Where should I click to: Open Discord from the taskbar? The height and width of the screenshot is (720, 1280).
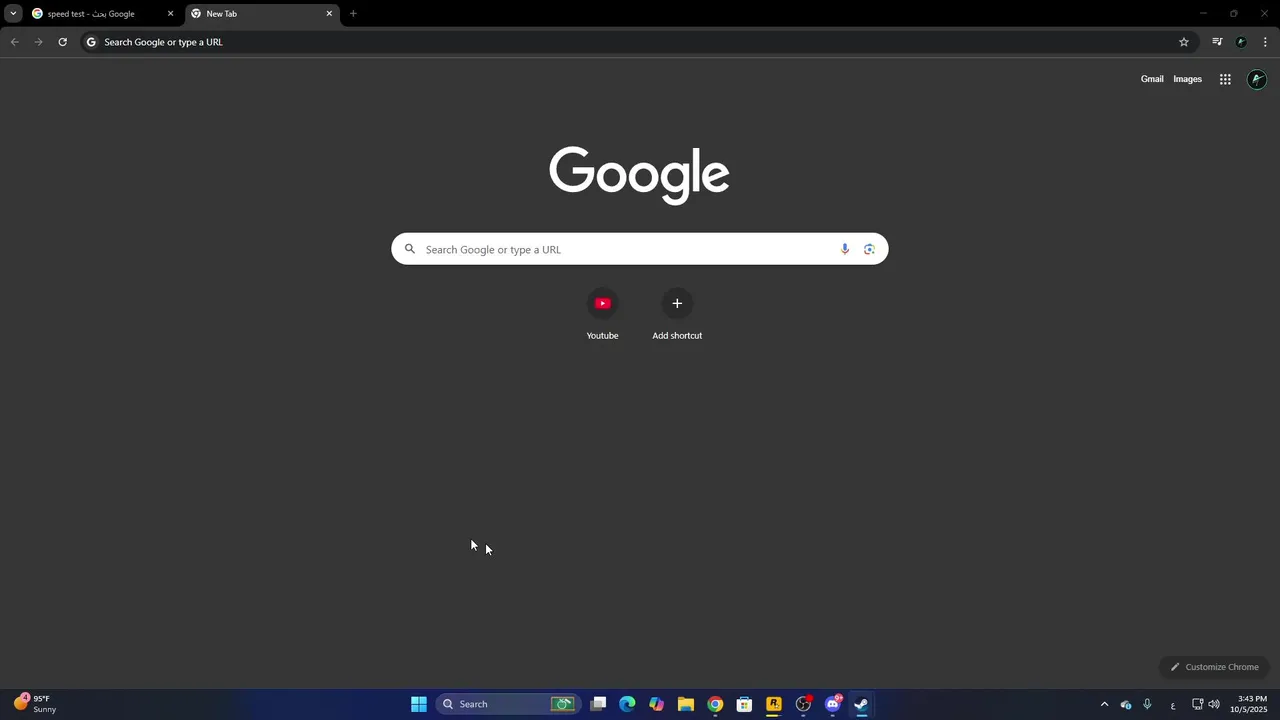[832, 704]
